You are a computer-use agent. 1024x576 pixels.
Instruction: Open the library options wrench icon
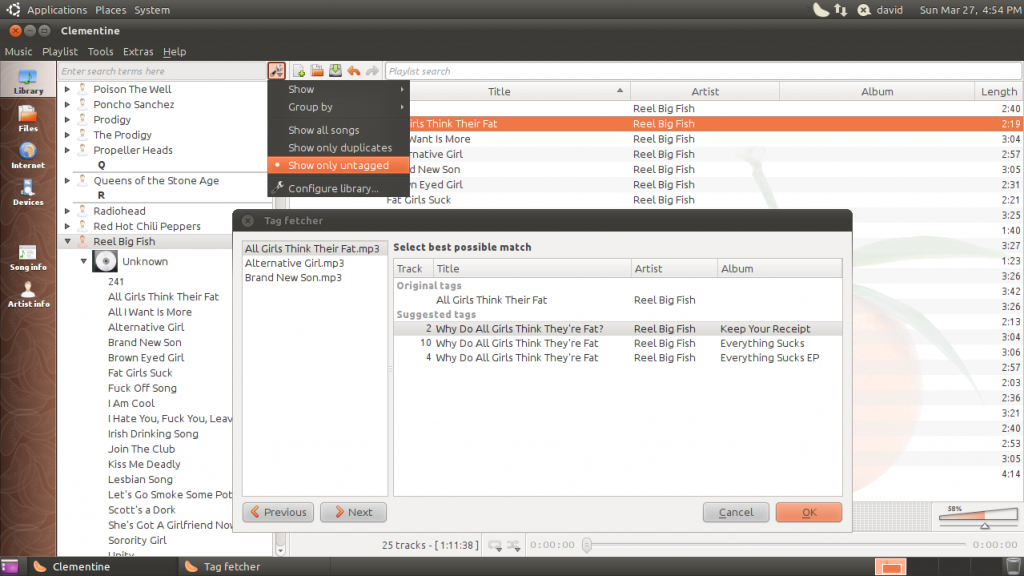click(x=277, y=70)
